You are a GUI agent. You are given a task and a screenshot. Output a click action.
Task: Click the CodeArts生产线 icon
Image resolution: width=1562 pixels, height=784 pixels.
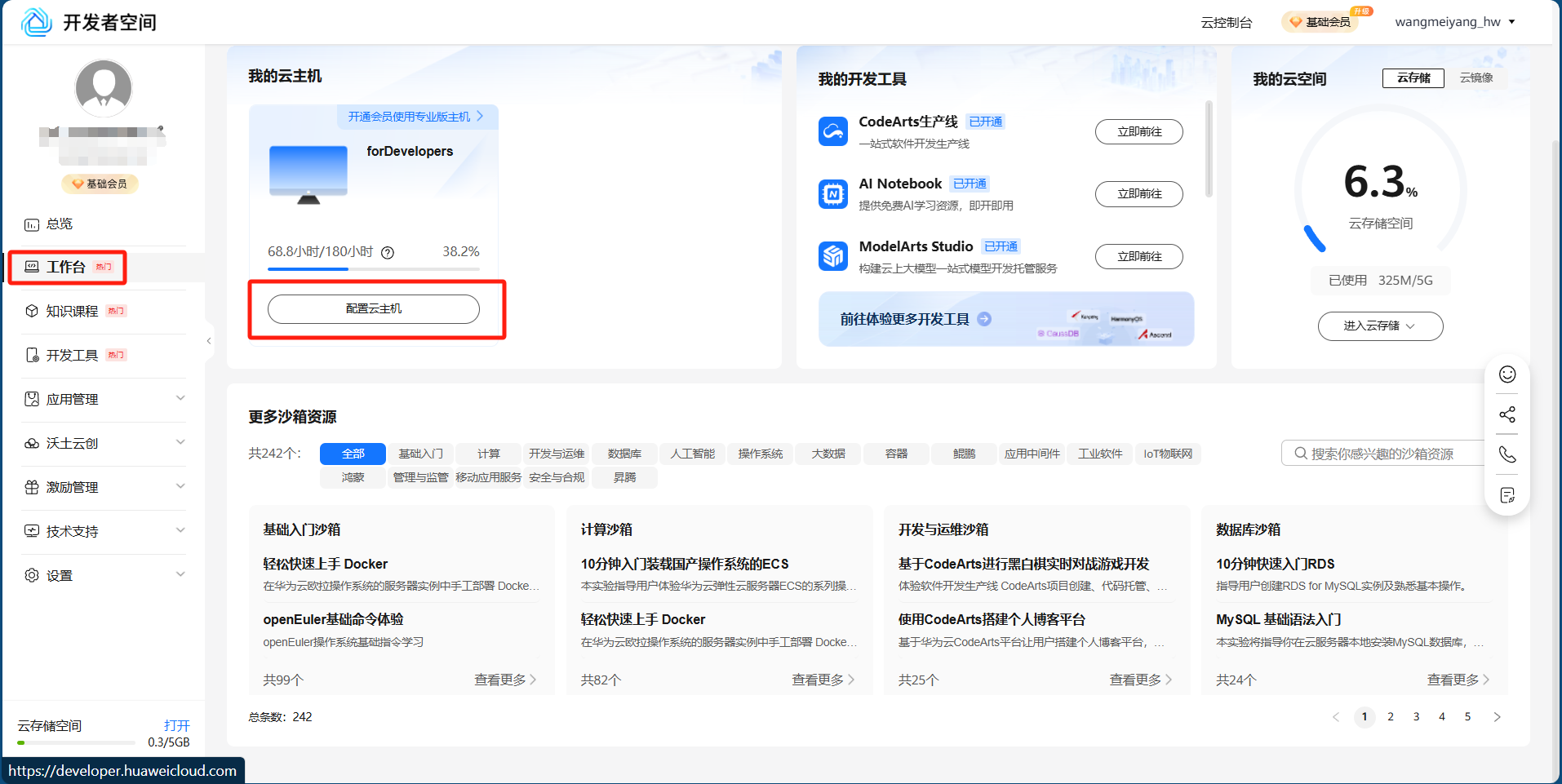coord(833,131)
